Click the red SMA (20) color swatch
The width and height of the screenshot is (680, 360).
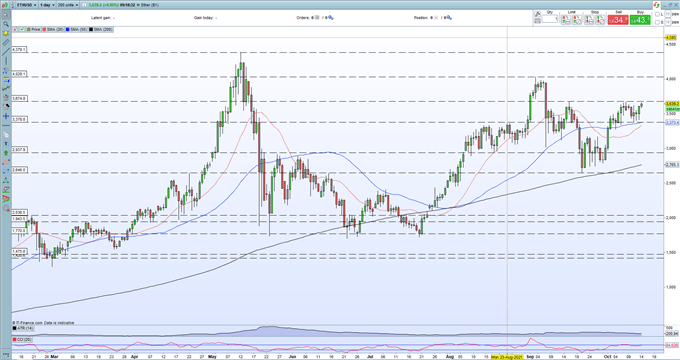pyautogui.click(x=44, y=29)
